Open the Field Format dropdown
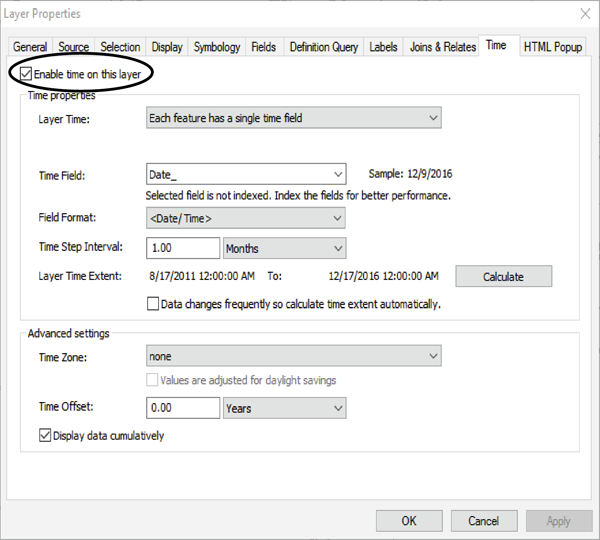600x540 pixels. click(246, 218)
